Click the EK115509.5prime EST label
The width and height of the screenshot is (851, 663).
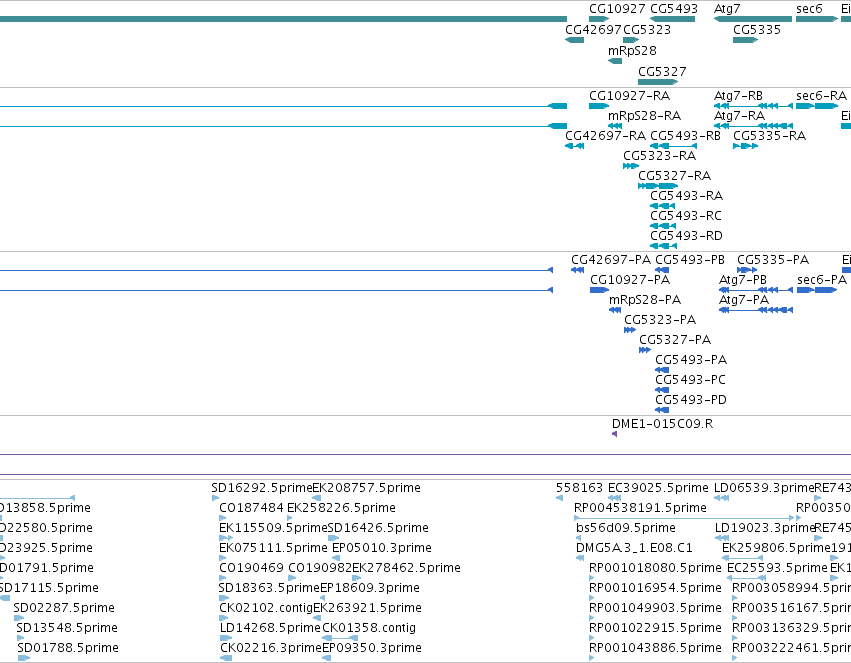point(273,529)
